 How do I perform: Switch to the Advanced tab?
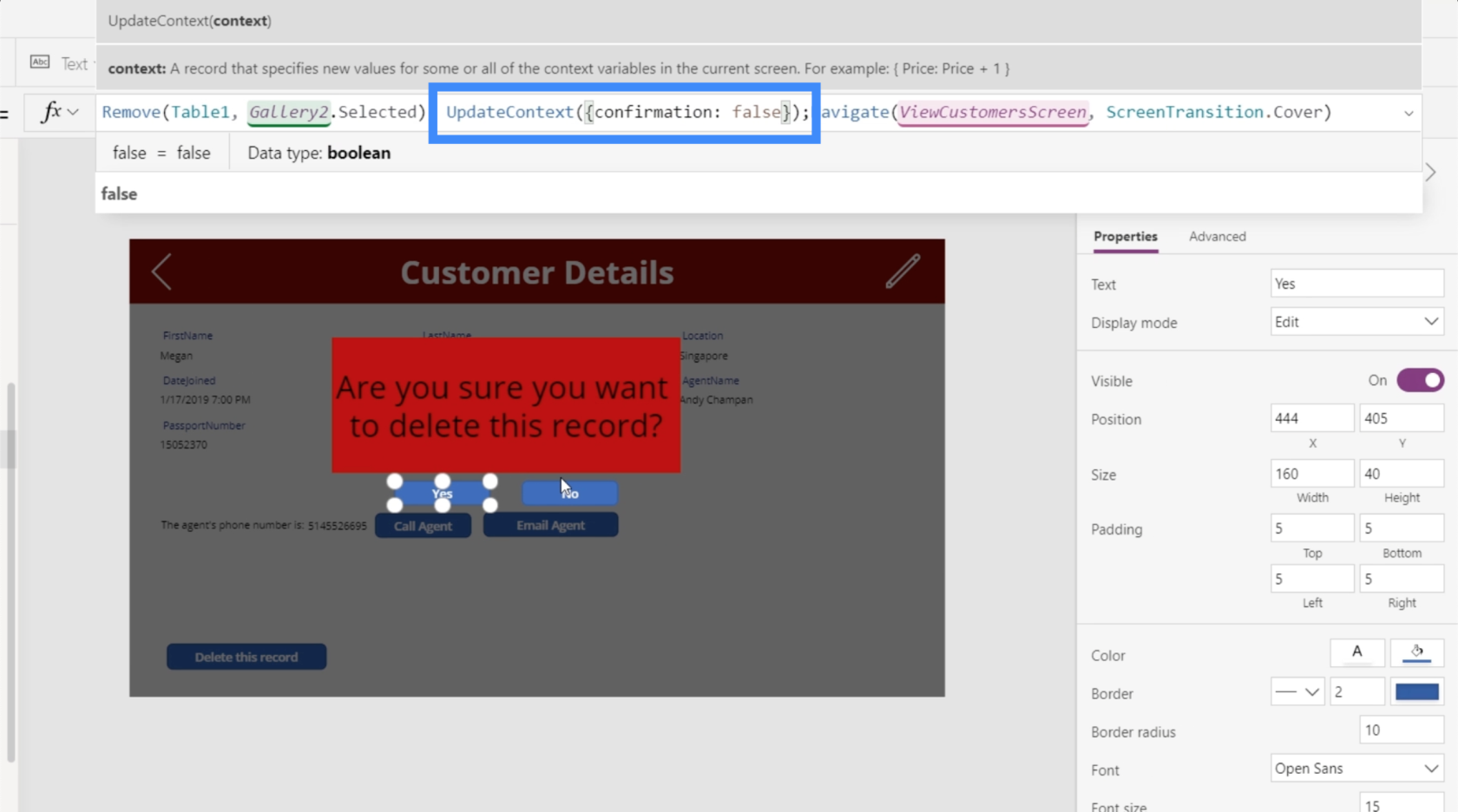1217,236
